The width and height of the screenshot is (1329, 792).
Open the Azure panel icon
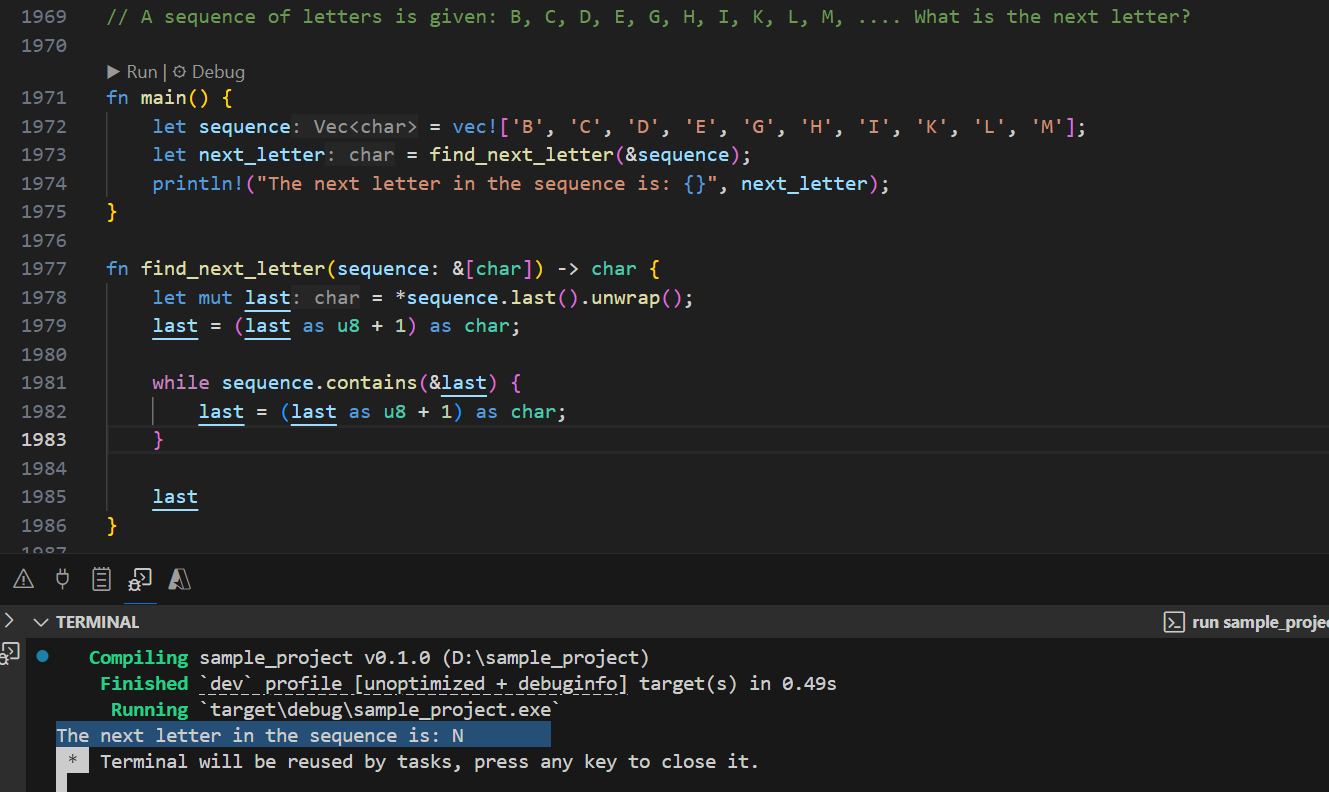point(179,579)
